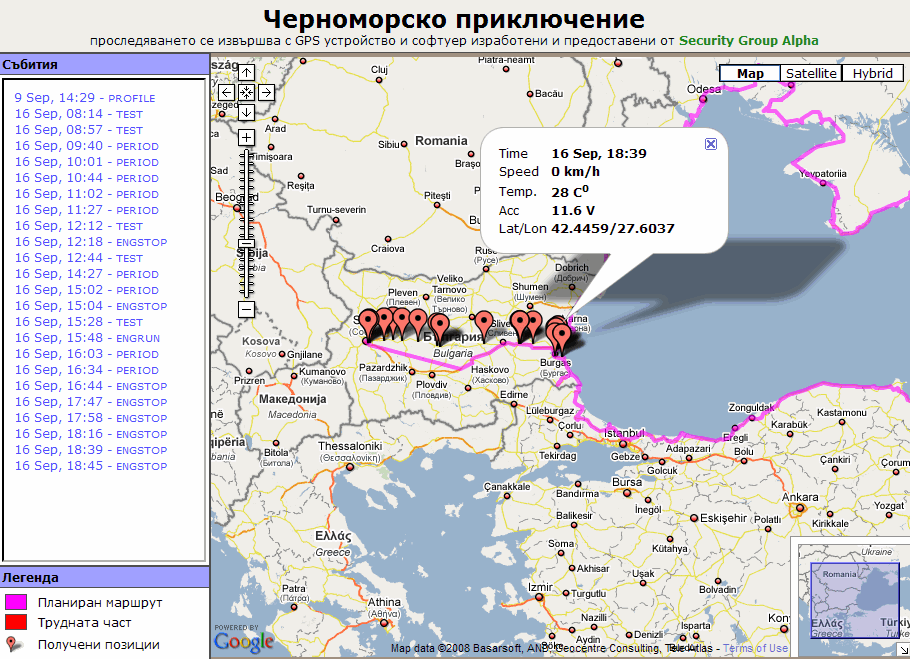The image size is (910, 659).
Task: Zoom out using the minus button
Action: [x=246, y=309]
